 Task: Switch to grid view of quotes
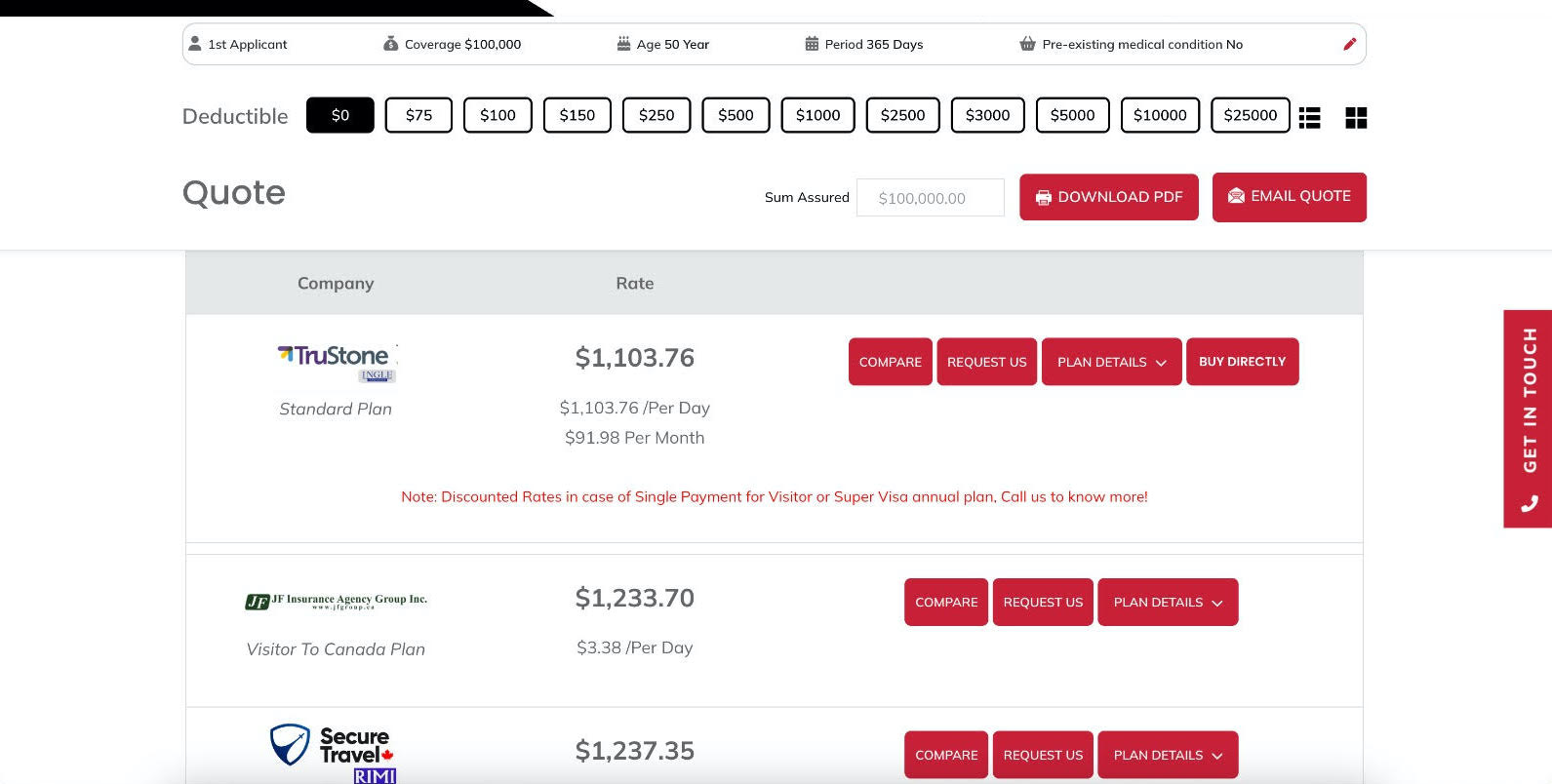1356,117
